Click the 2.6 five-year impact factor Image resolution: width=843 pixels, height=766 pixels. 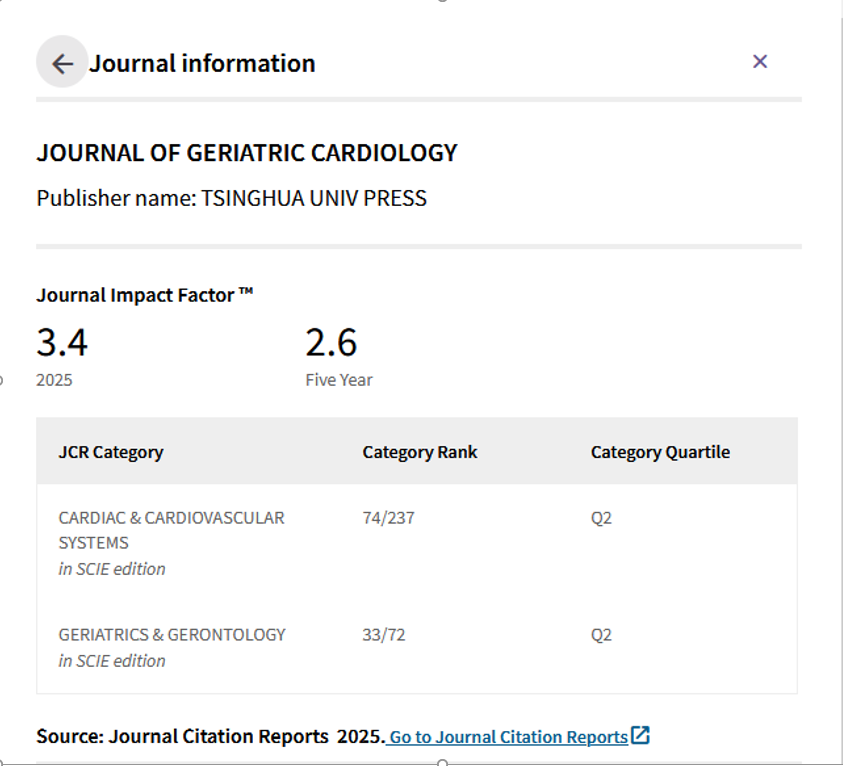[x=331, y=342]
